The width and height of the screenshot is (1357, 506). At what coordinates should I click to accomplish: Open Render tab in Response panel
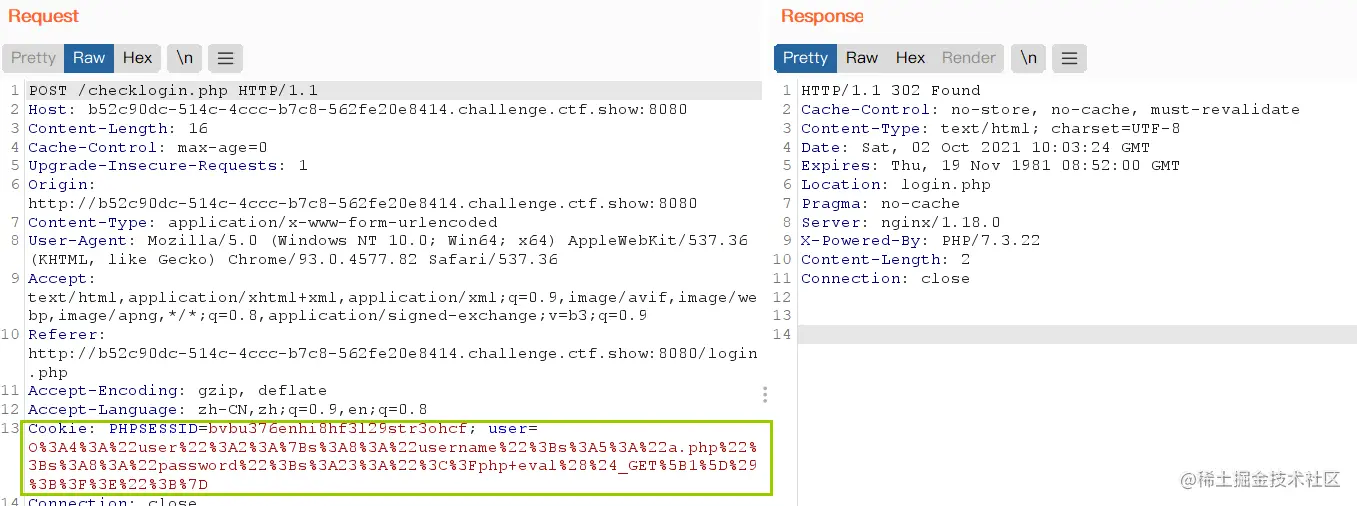(969, 58)
